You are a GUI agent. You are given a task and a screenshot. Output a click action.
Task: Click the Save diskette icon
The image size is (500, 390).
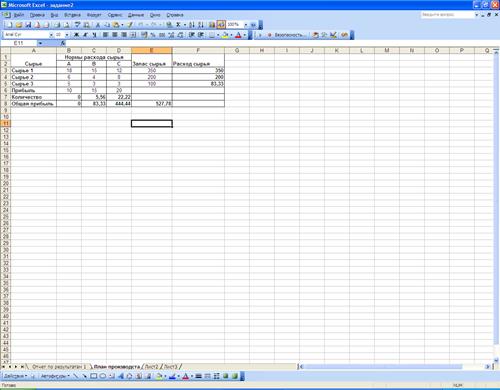tap(28, 25)
